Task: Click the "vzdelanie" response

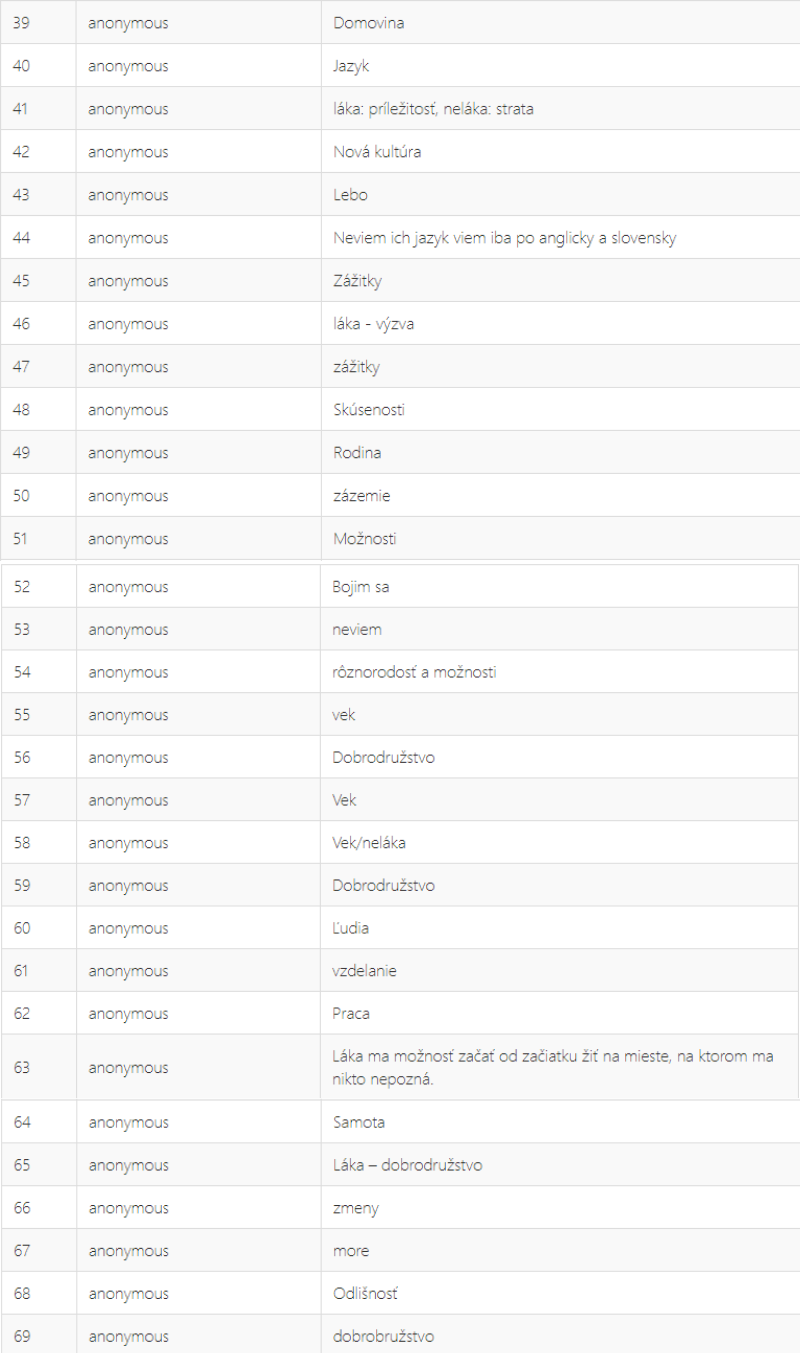Action: click(x=364, y=971)
